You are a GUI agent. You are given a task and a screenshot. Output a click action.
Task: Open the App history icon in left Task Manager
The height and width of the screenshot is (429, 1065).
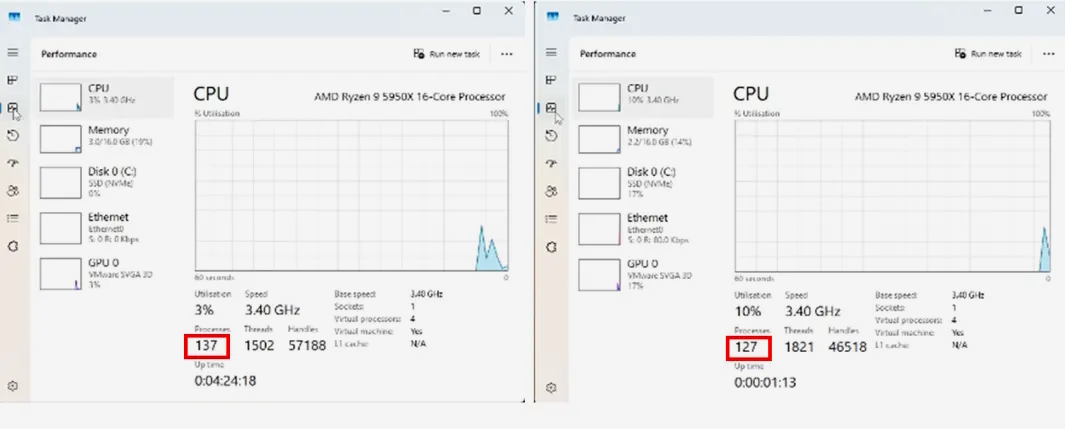pyautogui.click(x=13, y=135)
